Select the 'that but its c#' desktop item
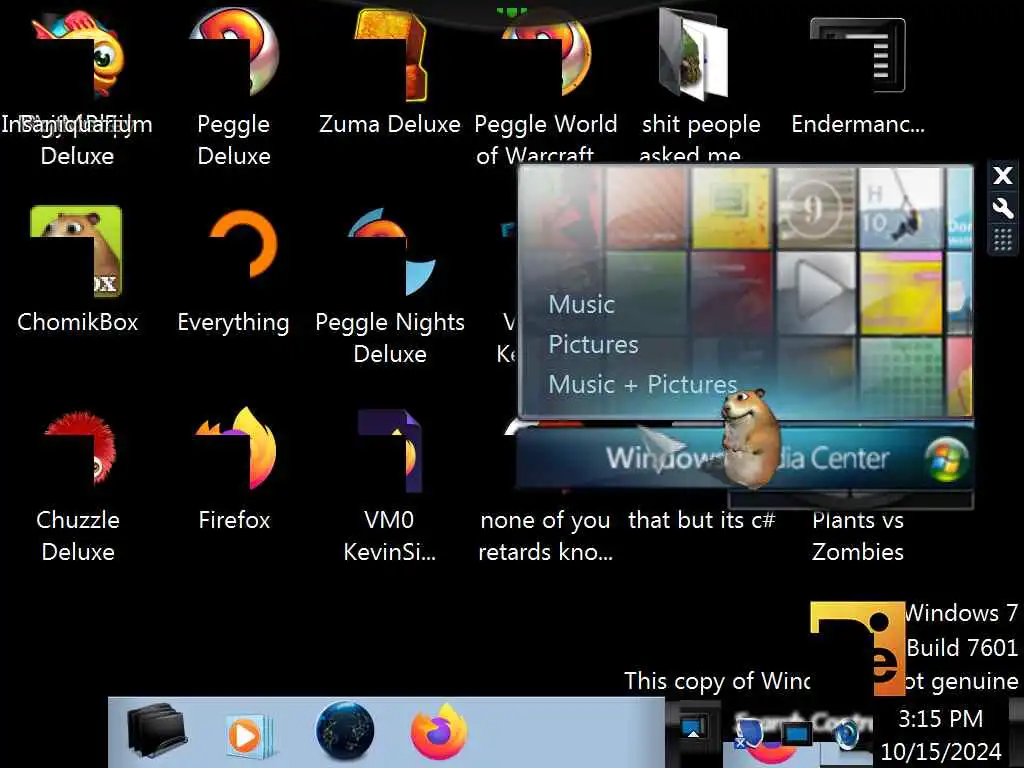1024x768 pixels. [x=701, y=520]
